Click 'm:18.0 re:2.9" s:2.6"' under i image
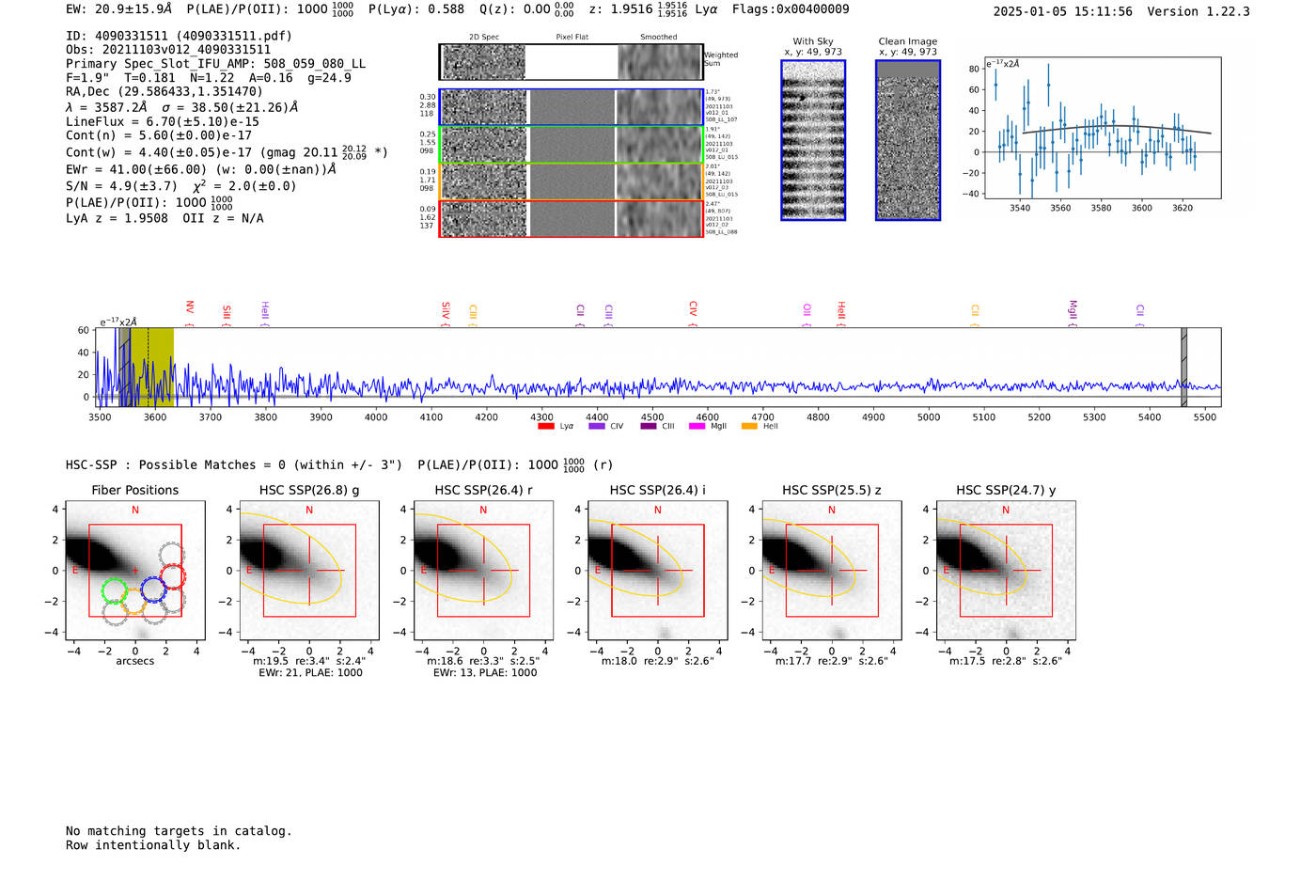This screenshot has height=896, width=1316. [658, 661]
